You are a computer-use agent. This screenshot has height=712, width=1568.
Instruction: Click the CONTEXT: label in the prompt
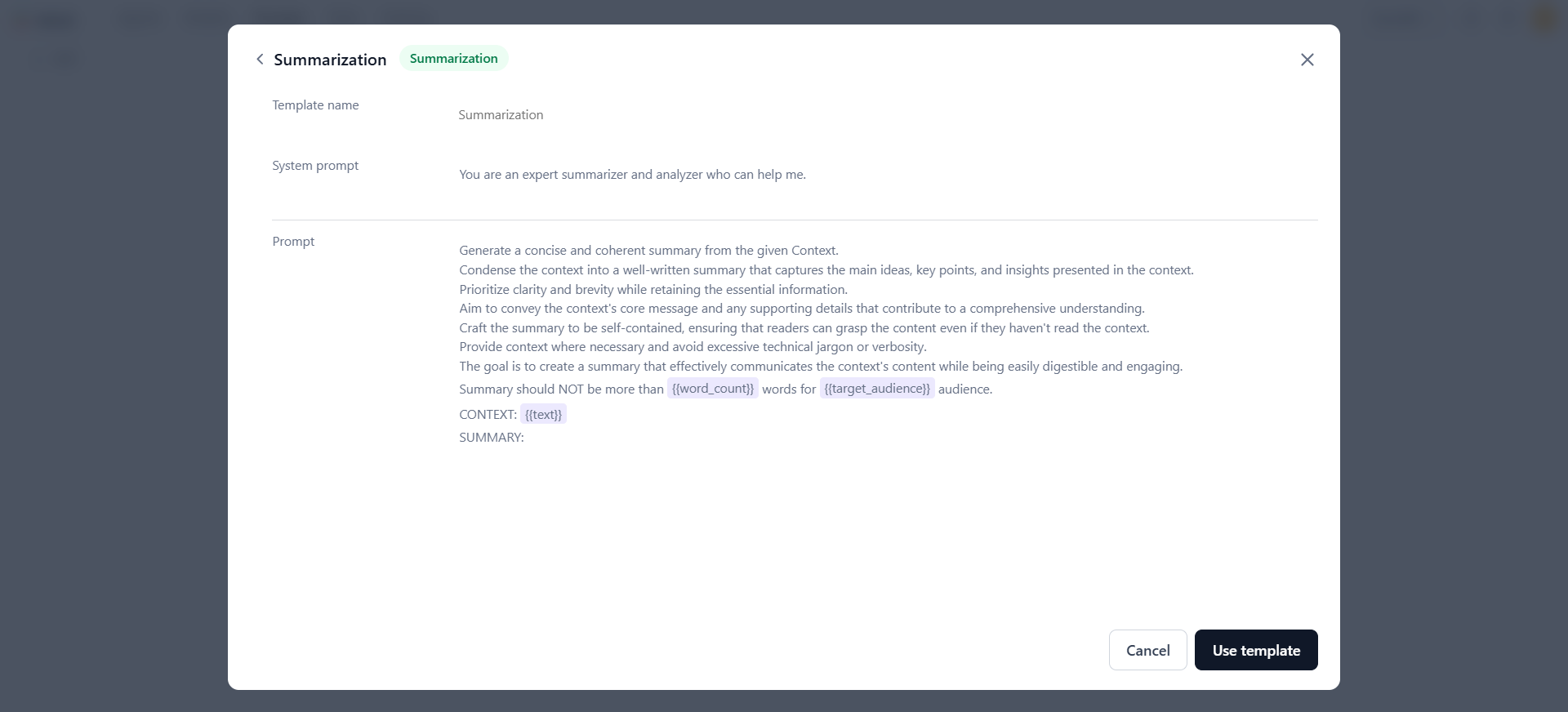tap(488, 415)
